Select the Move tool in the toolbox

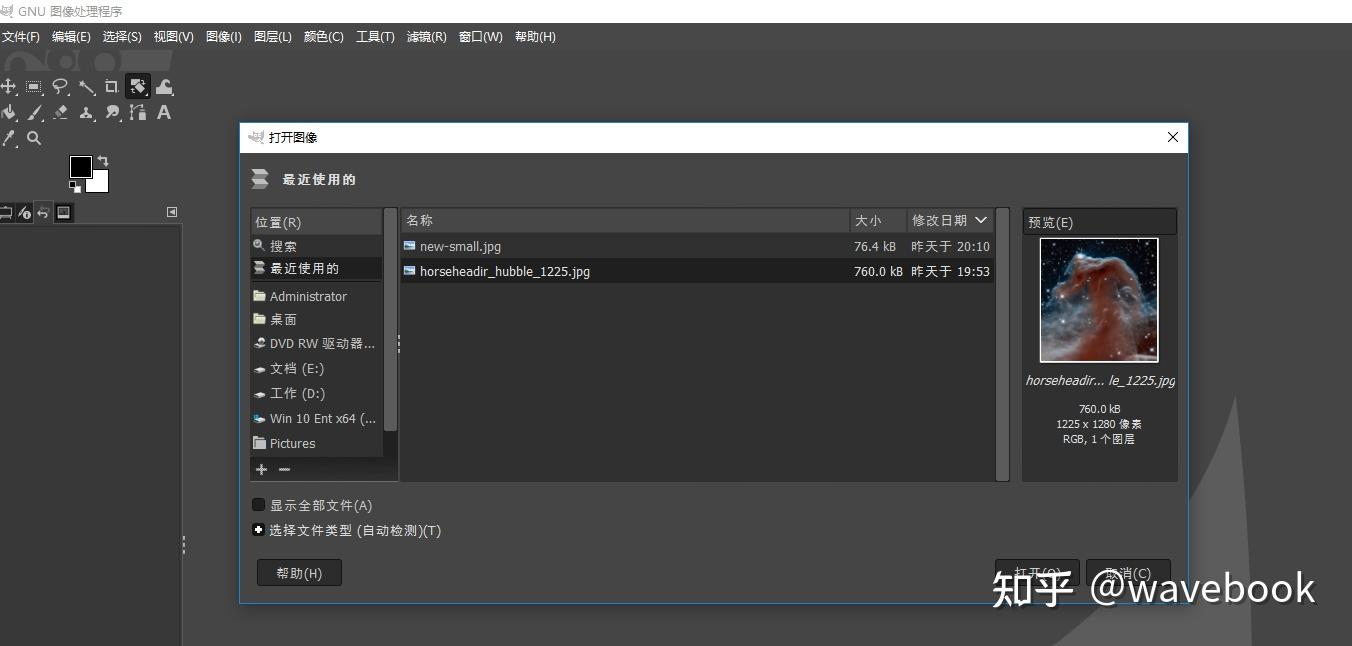click(x=9, y=86)
